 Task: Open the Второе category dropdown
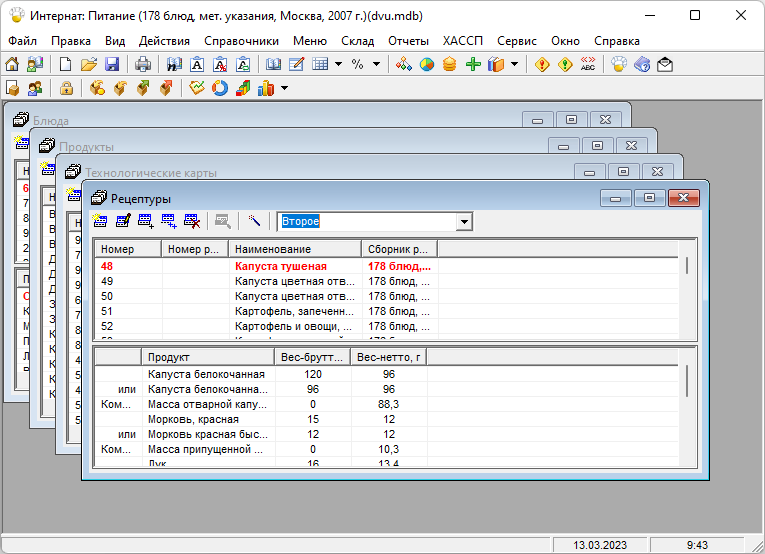464,221
